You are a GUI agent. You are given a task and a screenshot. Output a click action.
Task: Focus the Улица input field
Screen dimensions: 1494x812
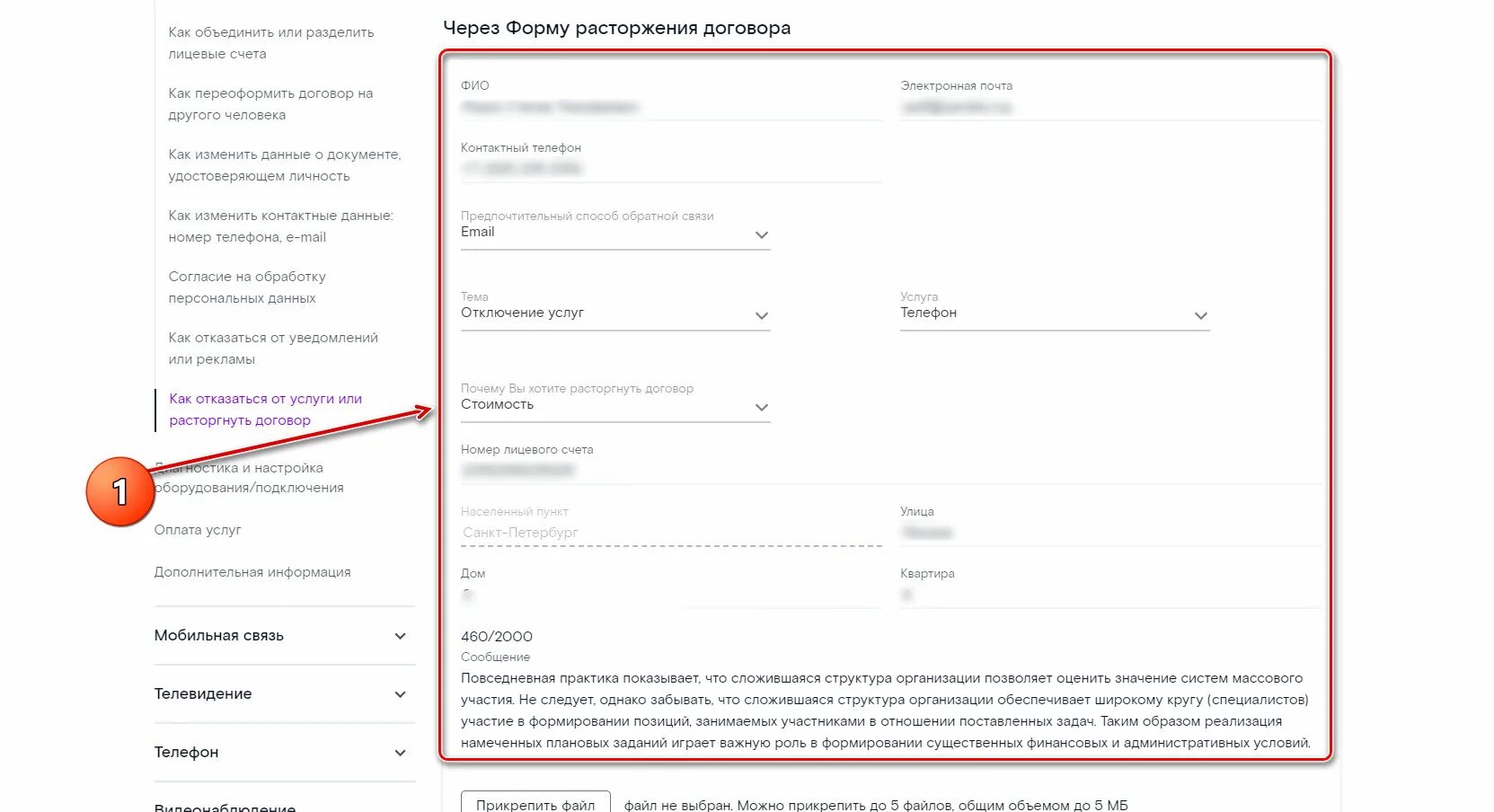point(1110,533)
